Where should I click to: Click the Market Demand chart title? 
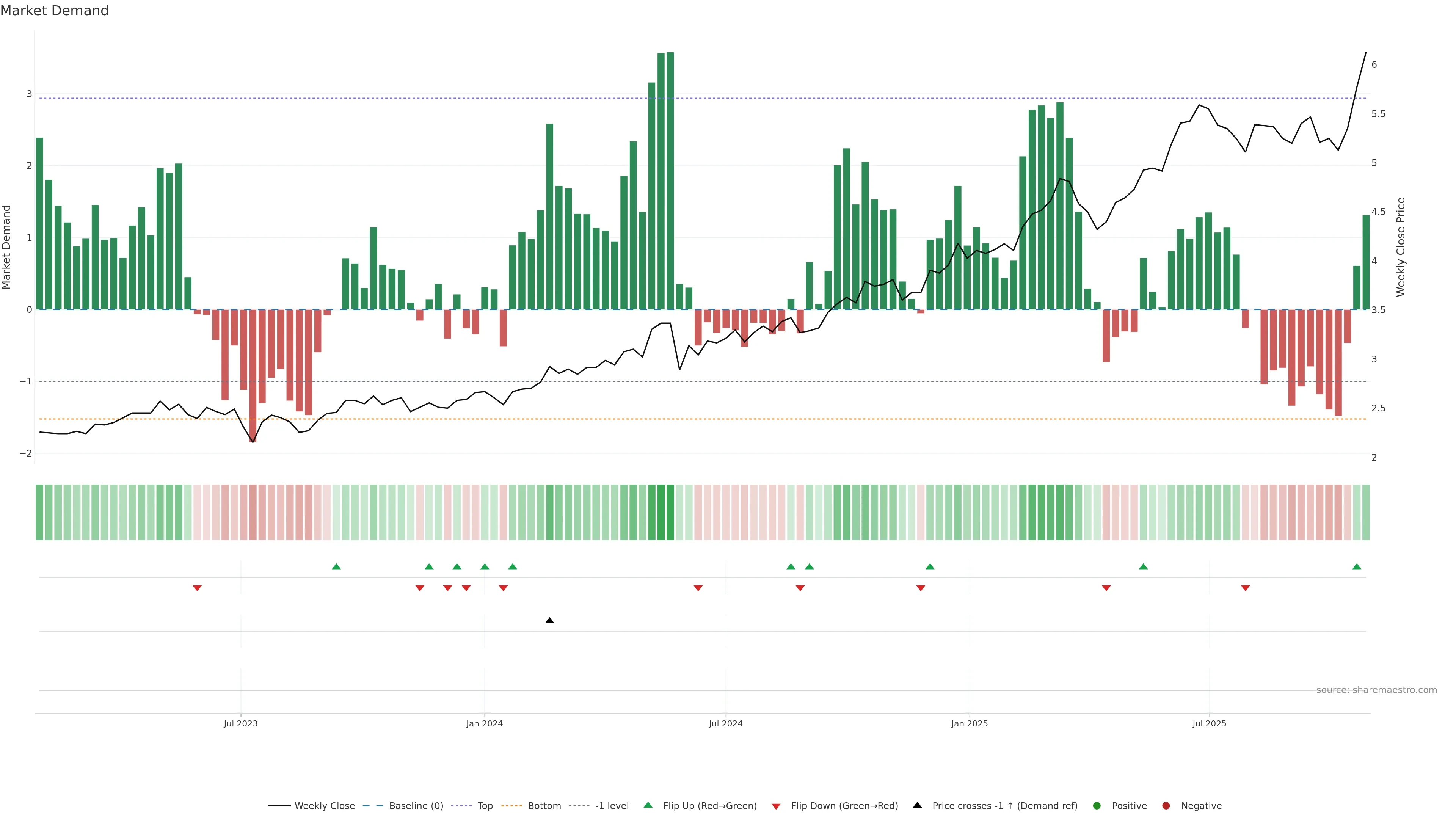pos(54,11)
